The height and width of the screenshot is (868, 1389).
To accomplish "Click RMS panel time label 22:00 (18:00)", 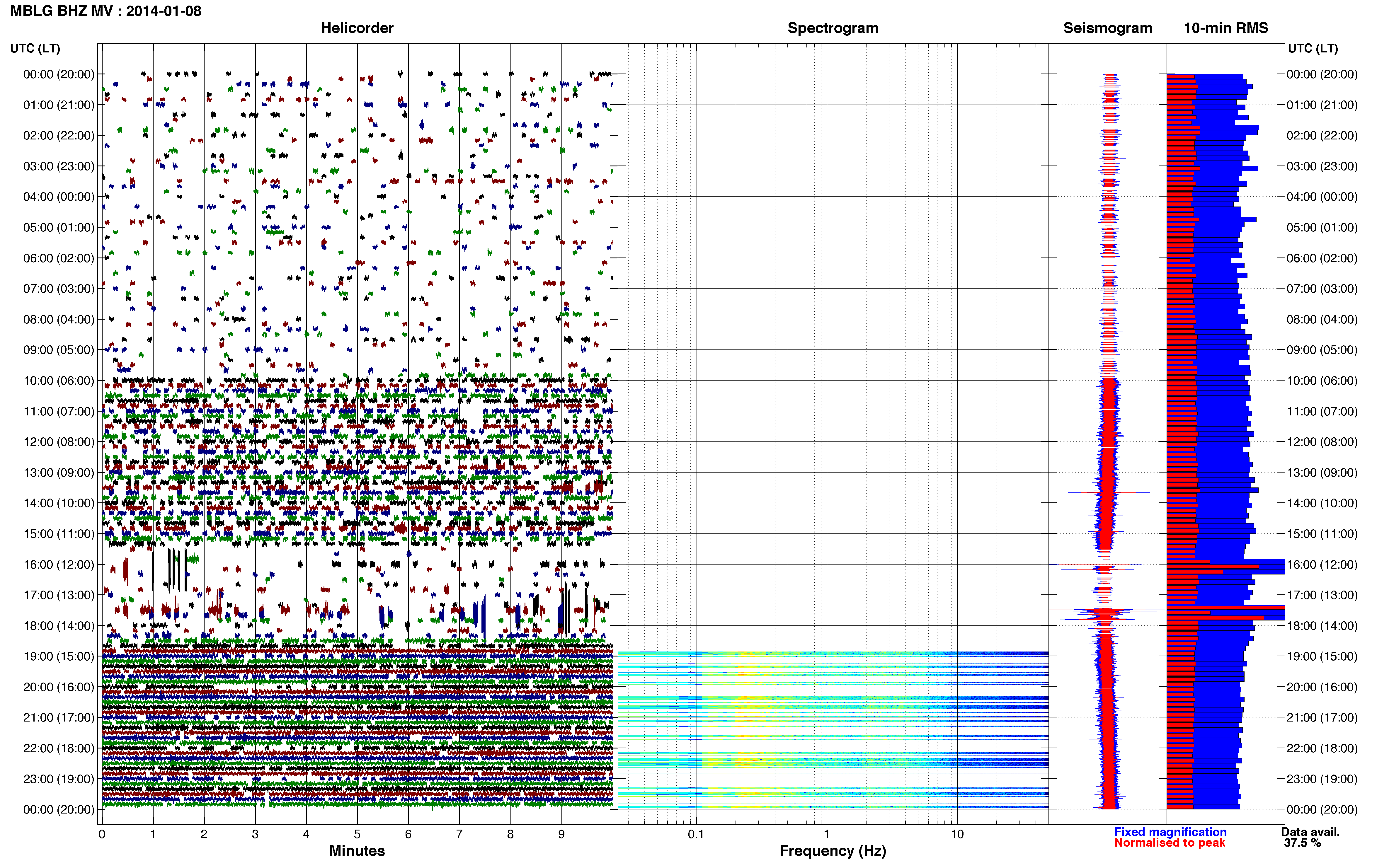I will coord(1322,748).
